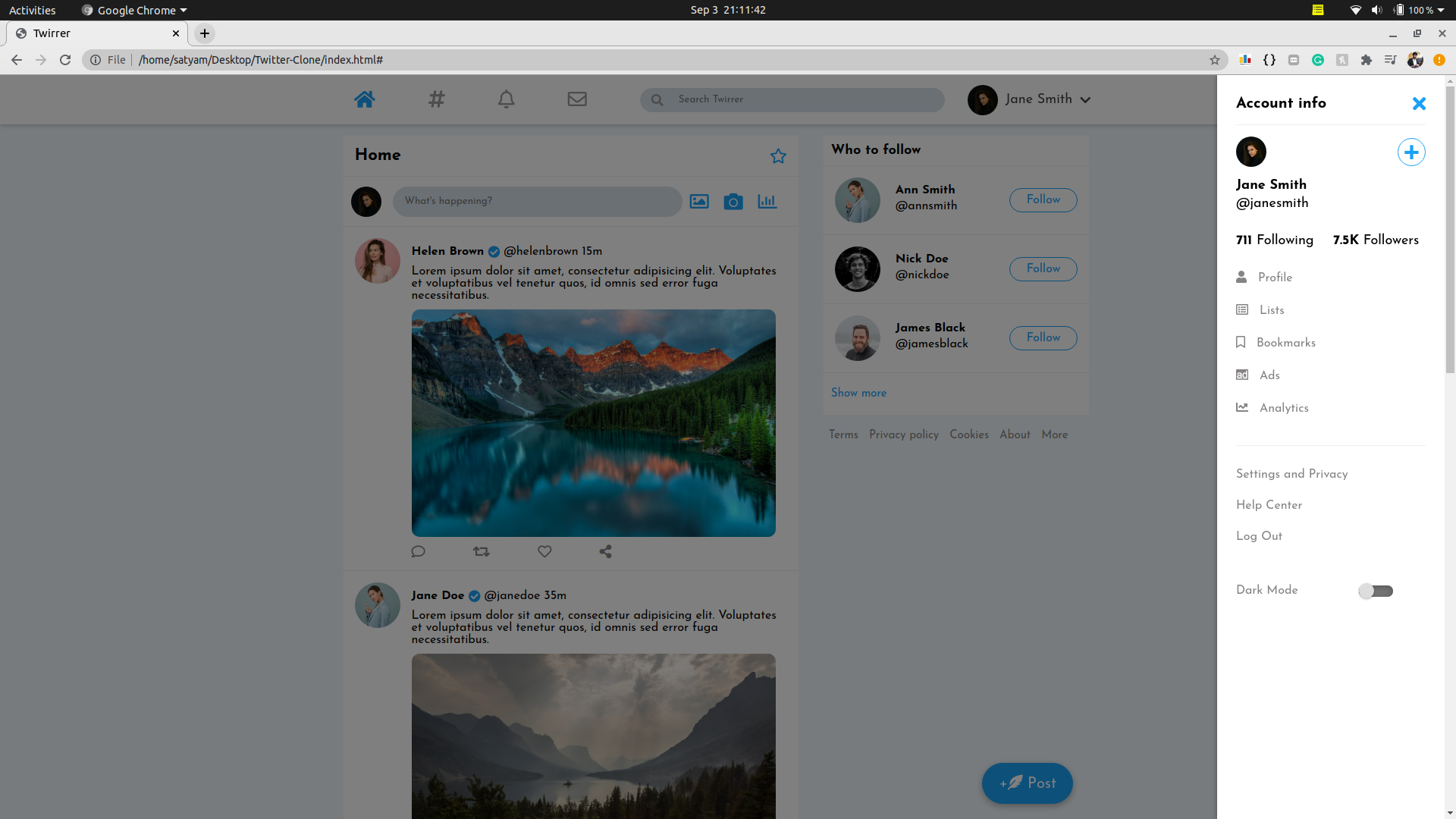Select Analytics in Account info menu
The height and width of the screenshot is (819, 1456).
click(1283, 408)
